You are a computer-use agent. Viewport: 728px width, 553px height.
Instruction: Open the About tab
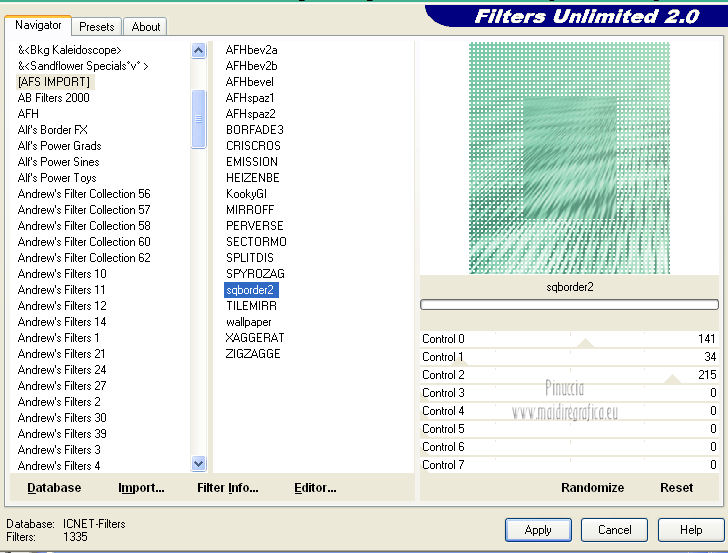pos(145,27)
